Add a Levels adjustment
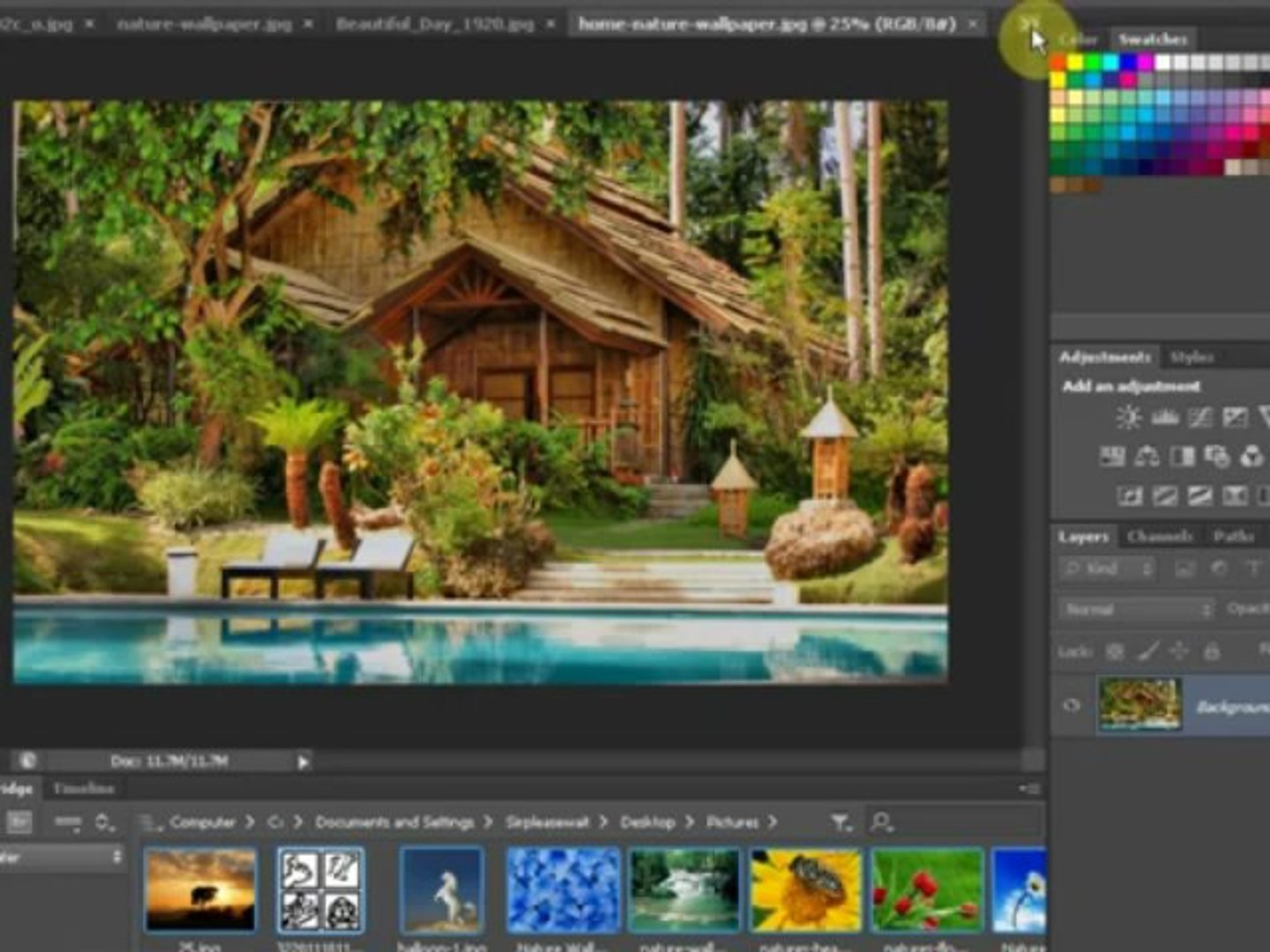1270x952 pixels. coord(1165,417)
